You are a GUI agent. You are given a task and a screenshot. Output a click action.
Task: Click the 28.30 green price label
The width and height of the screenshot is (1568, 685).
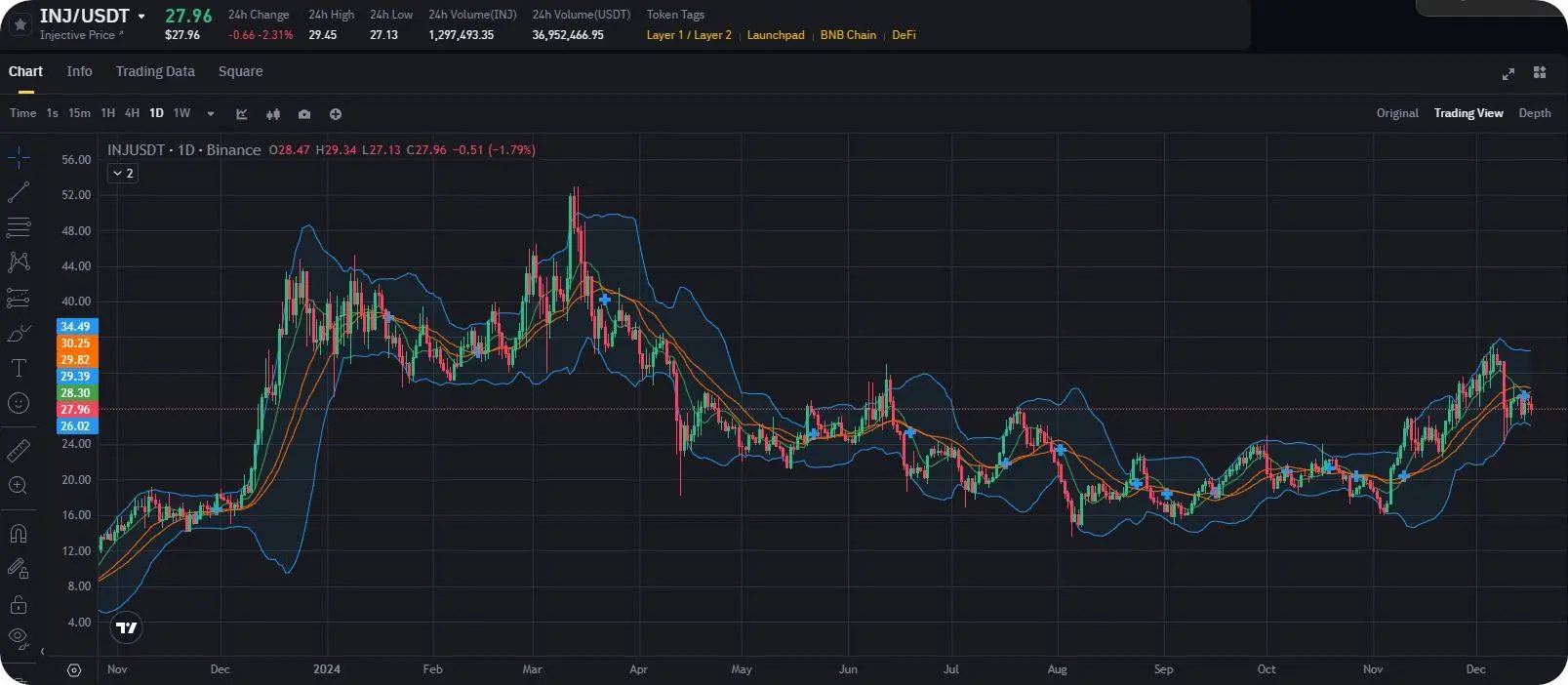(x=76, y=393)
